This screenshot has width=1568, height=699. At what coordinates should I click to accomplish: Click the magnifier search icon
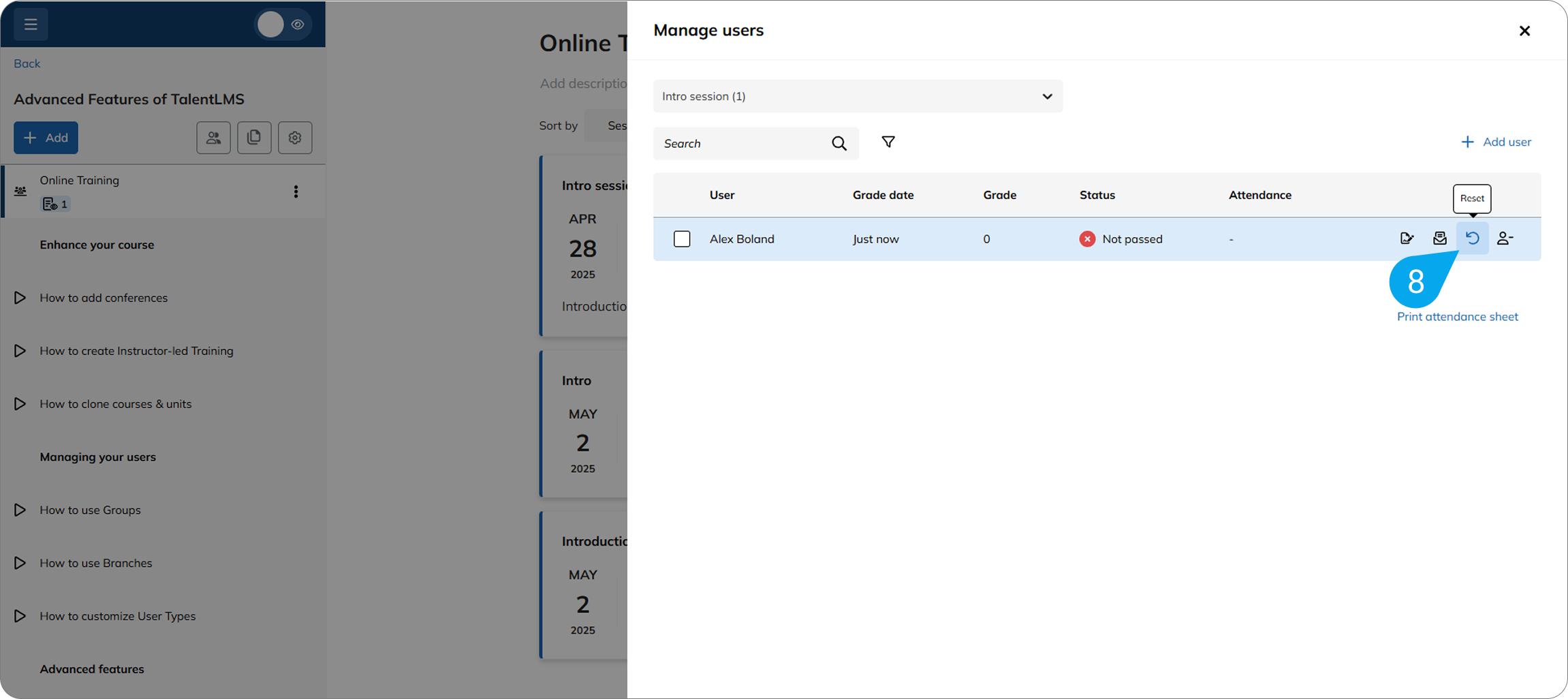pos(839,143)
